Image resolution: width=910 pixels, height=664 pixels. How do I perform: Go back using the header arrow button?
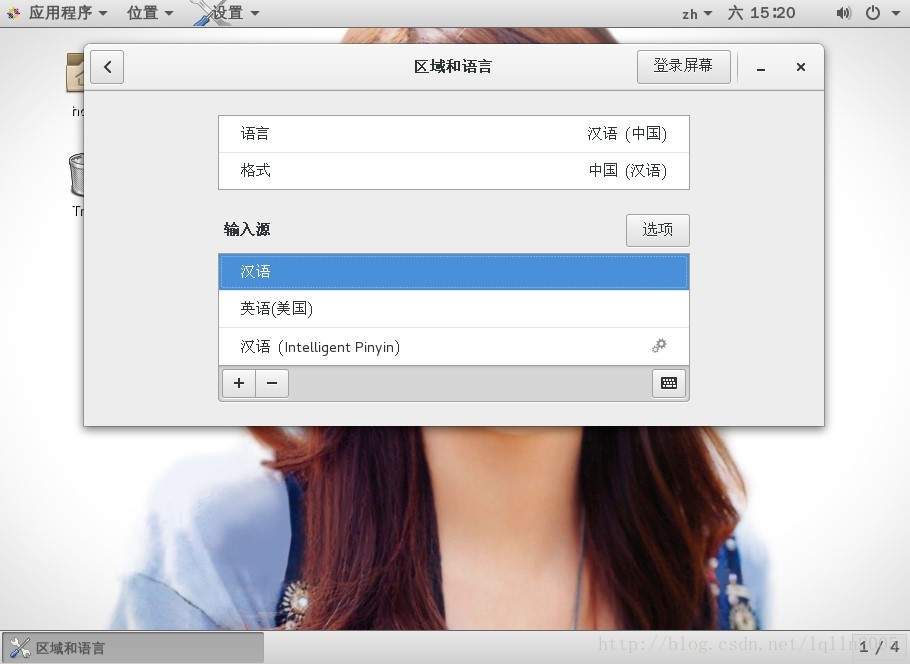coord(107,67)
